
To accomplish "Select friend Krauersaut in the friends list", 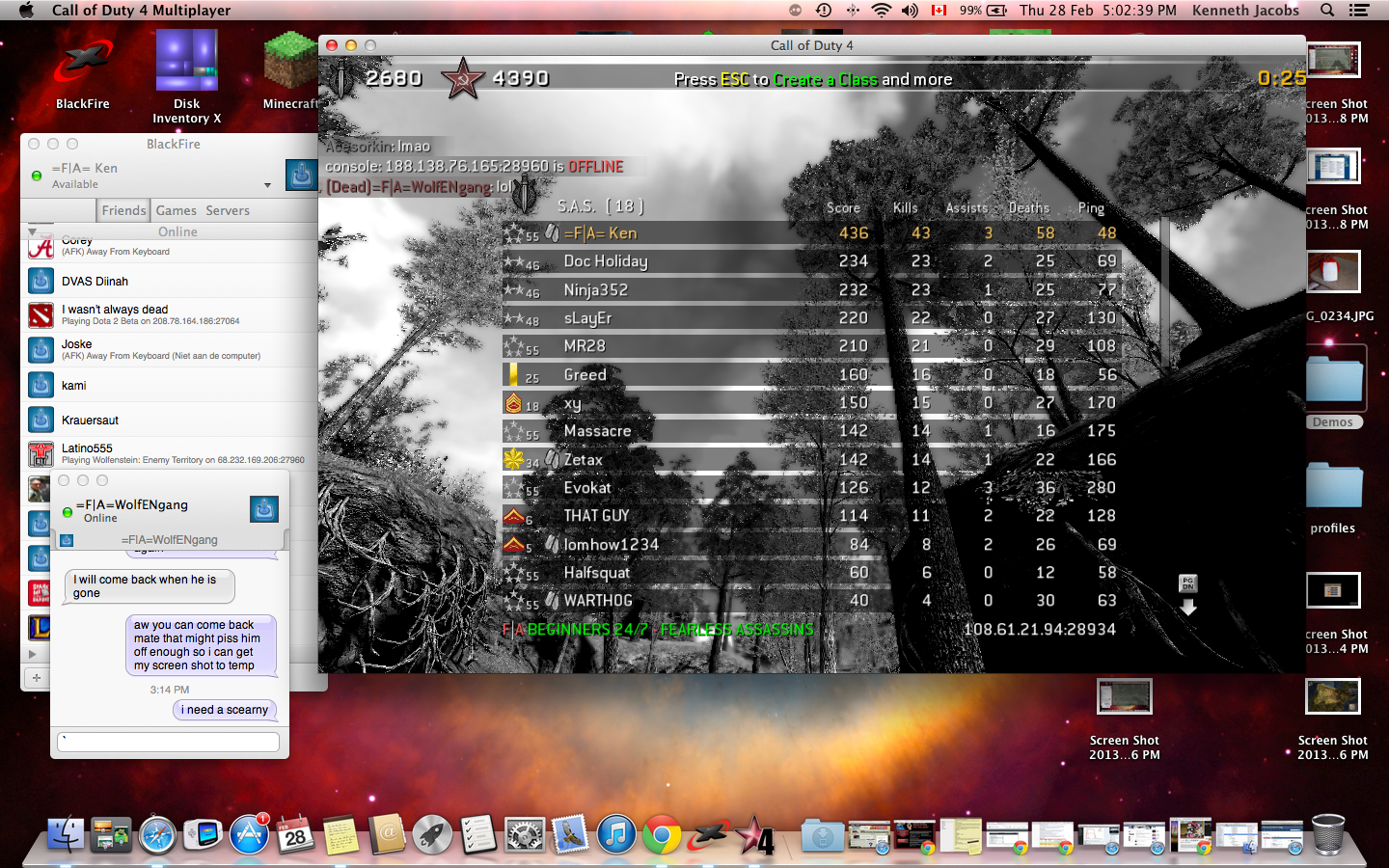I will coord(170,420).
